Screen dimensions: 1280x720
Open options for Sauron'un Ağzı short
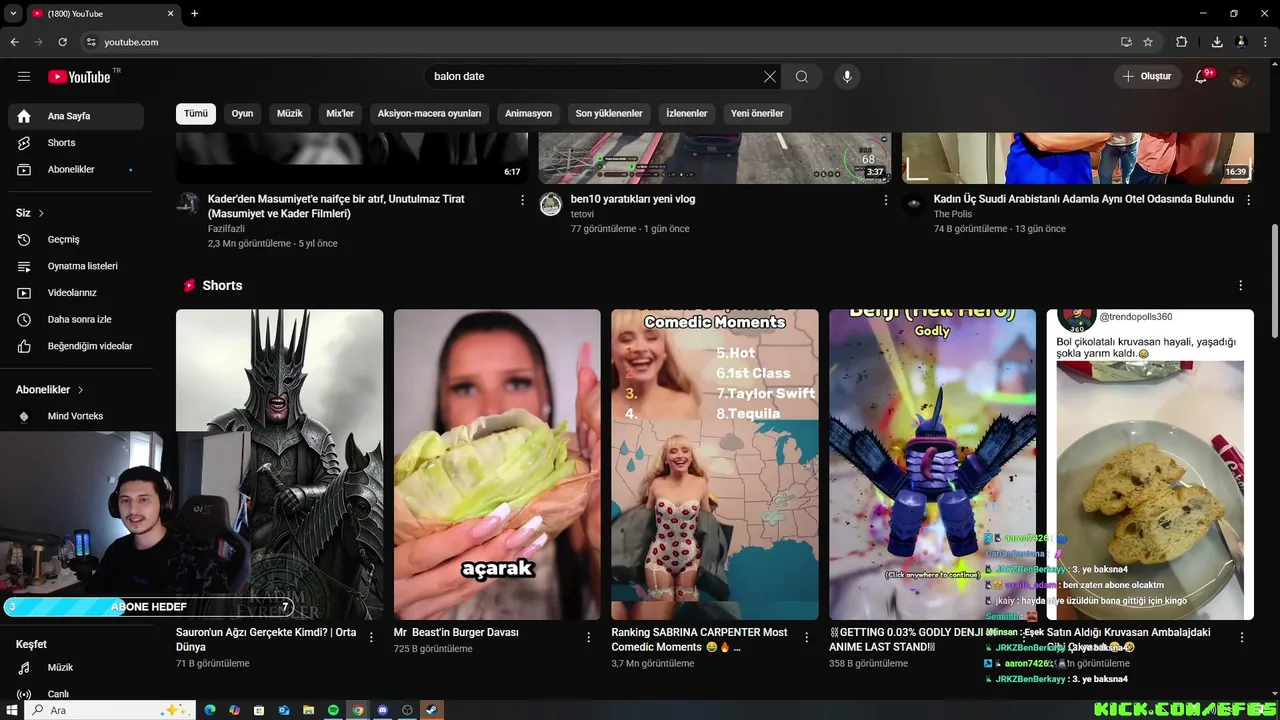[371, 637]
